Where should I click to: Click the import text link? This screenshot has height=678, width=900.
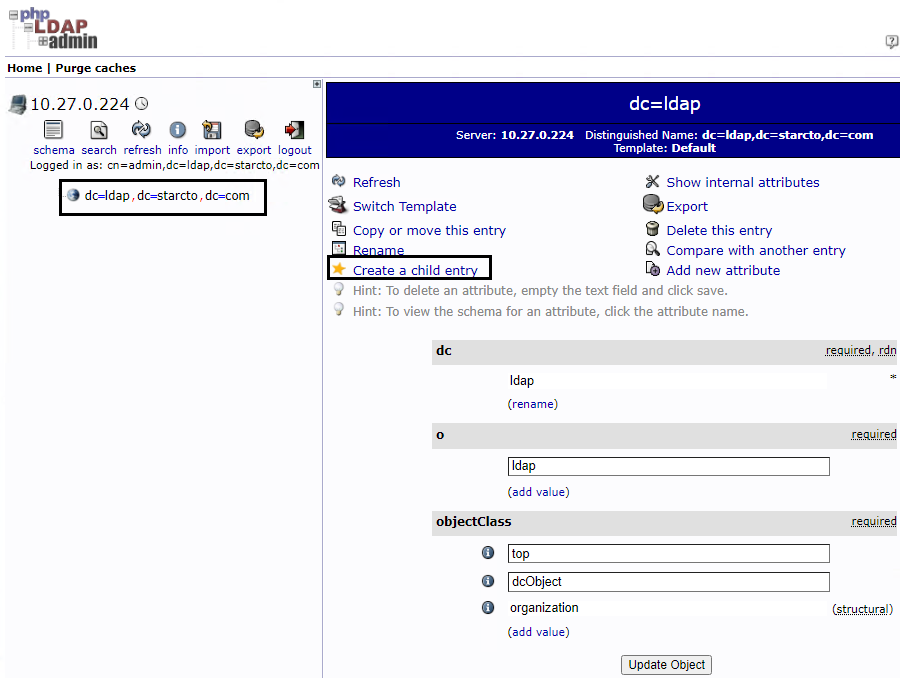pos(212,150)
